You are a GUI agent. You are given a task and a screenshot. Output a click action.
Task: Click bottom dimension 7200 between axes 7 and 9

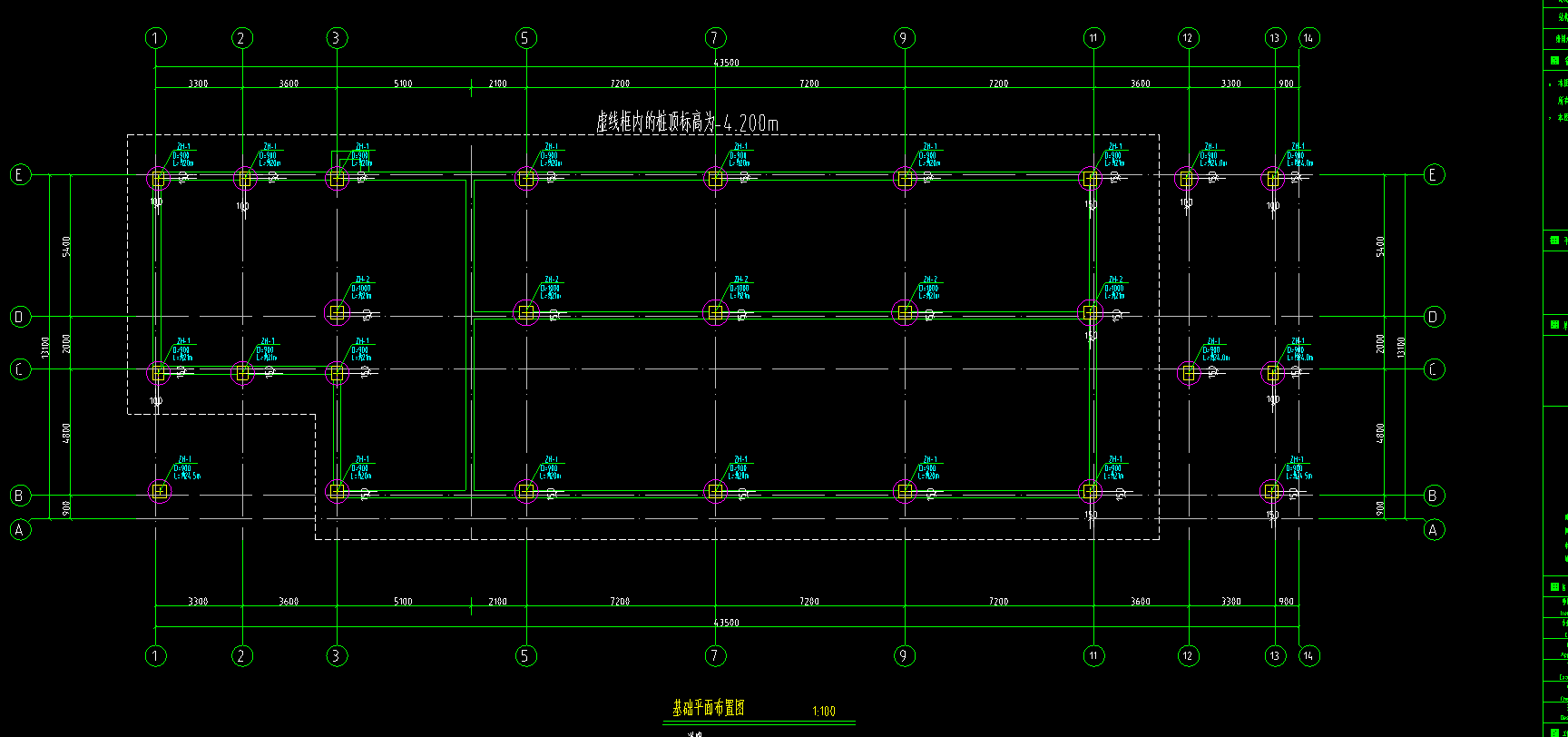pyautogui.click(x=808, y=602)
